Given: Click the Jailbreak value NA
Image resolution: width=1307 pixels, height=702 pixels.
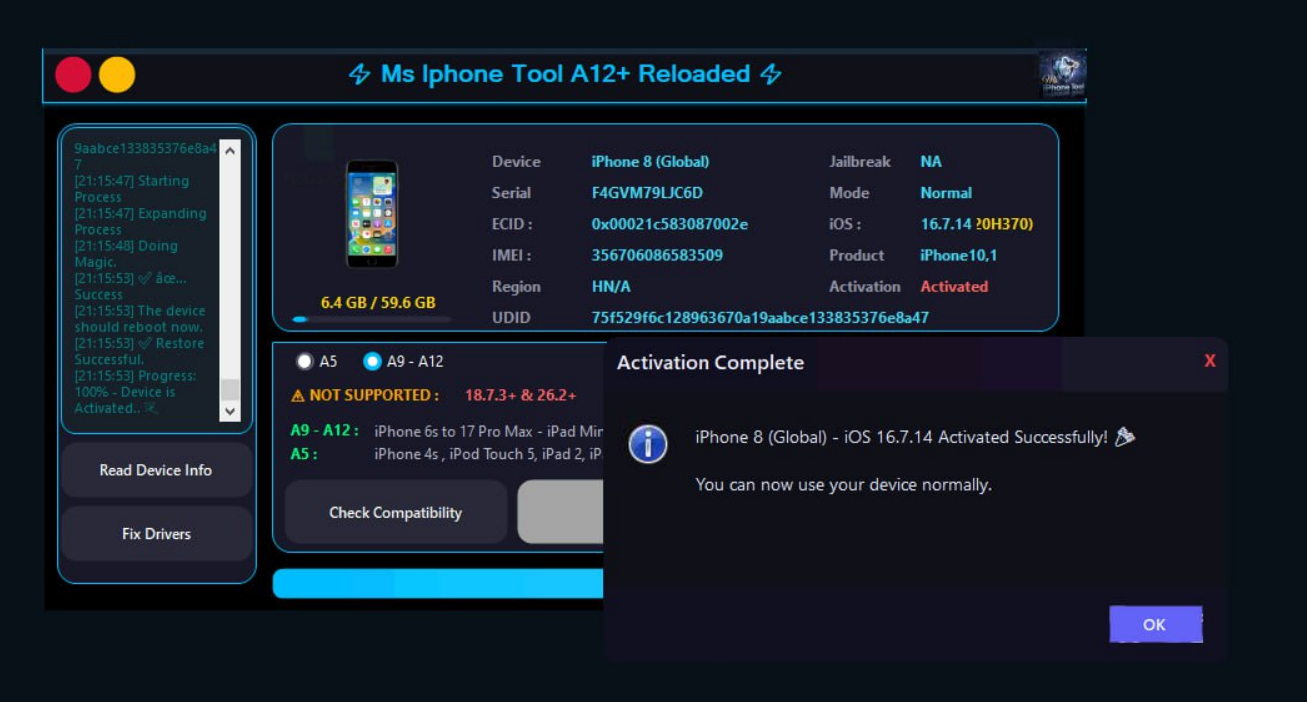Looking at the screenshot, I should tap(931, 162).
